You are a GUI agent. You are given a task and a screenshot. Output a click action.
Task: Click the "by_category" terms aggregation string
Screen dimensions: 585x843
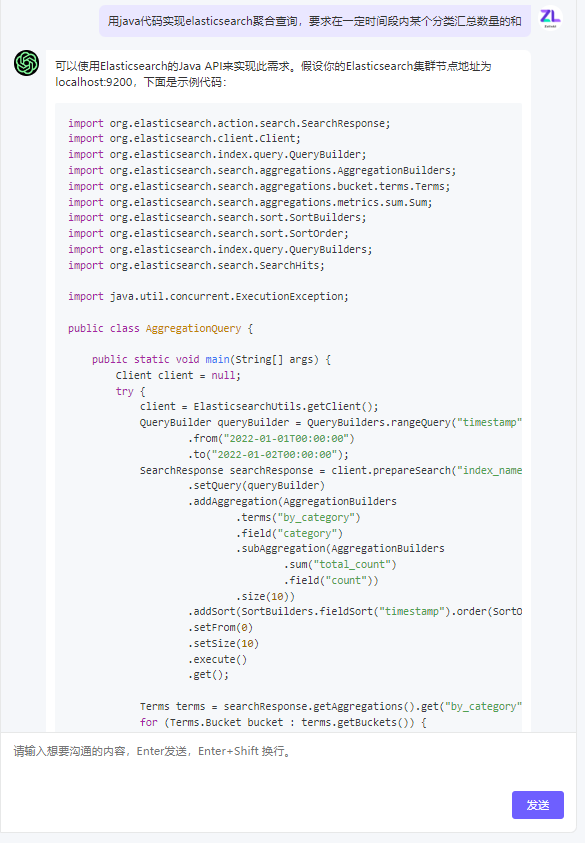click(316, 517)
